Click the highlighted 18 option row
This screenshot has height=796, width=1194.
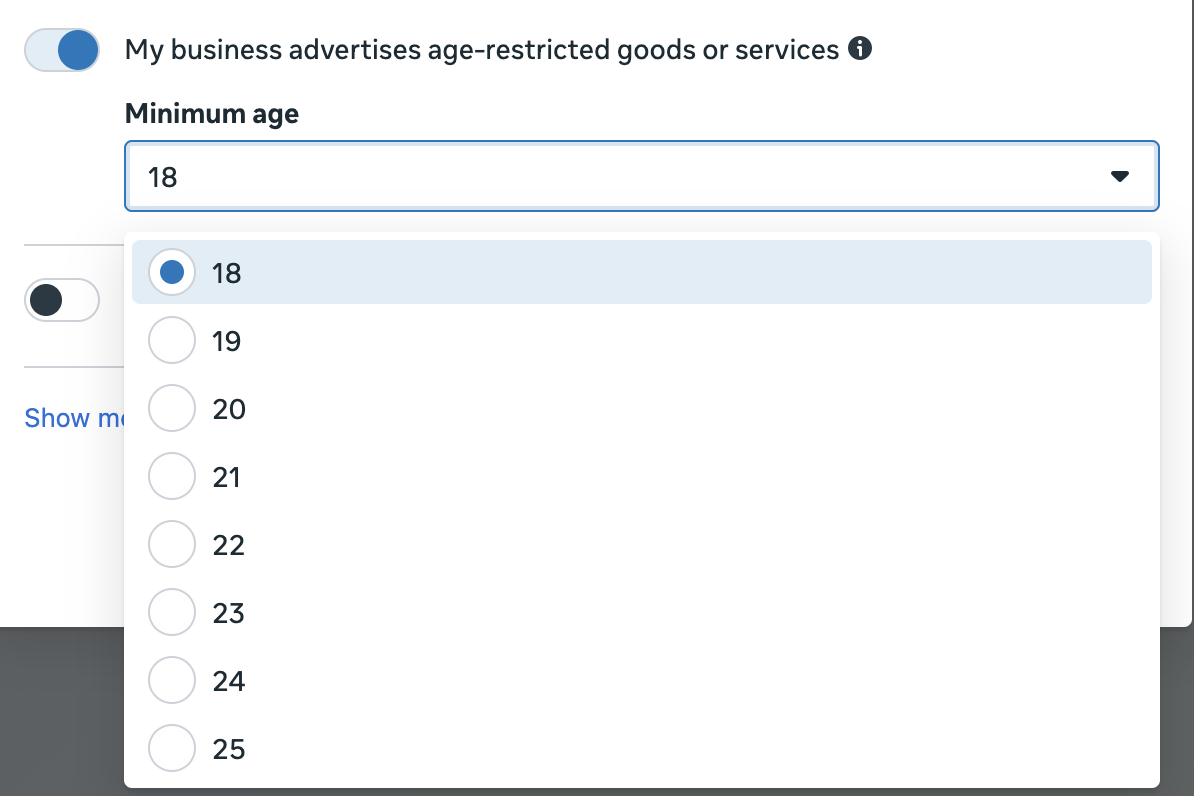(x=641, y=272)
